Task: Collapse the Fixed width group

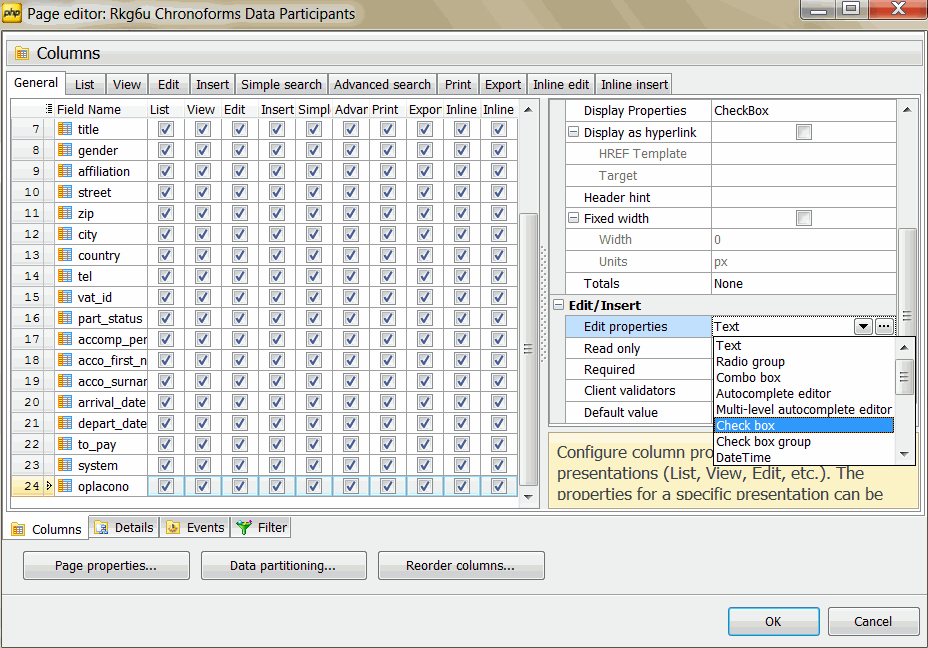Action: click(x=573, y=218)
